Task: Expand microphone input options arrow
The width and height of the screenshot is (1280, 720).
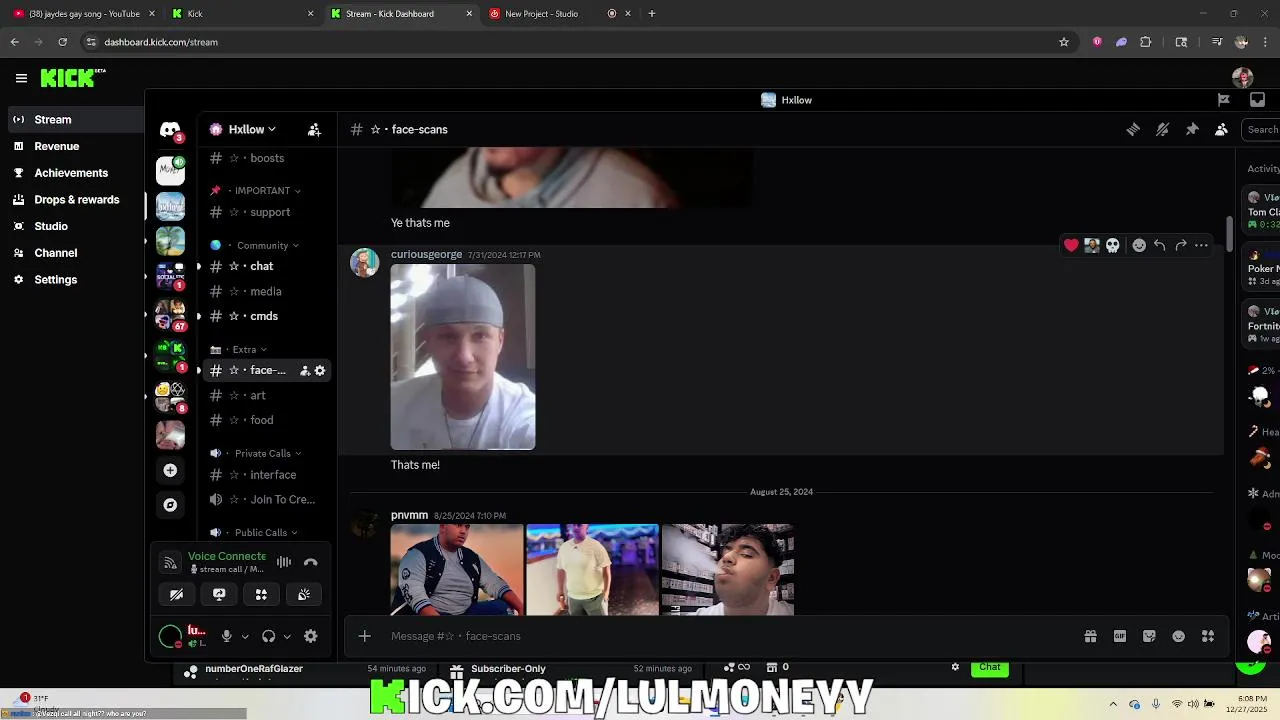Action: click(245, 636)
